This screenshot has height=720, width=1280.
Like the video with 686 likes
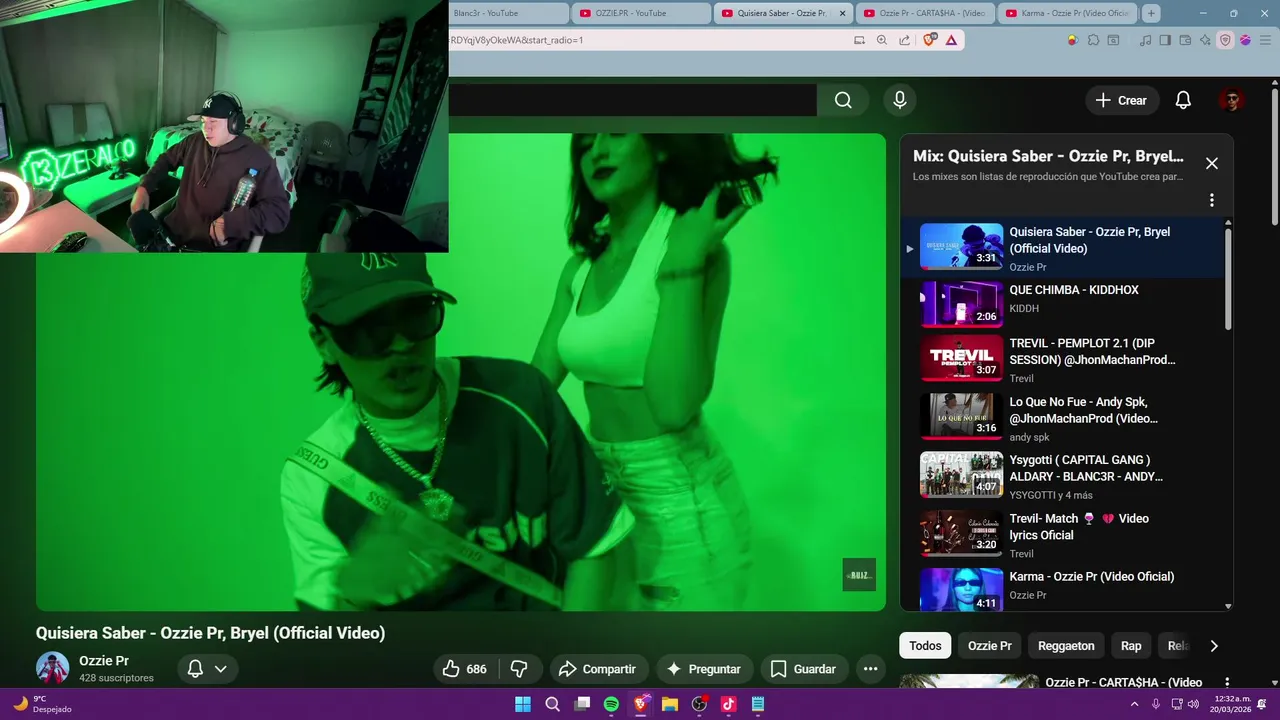[466, 669]
